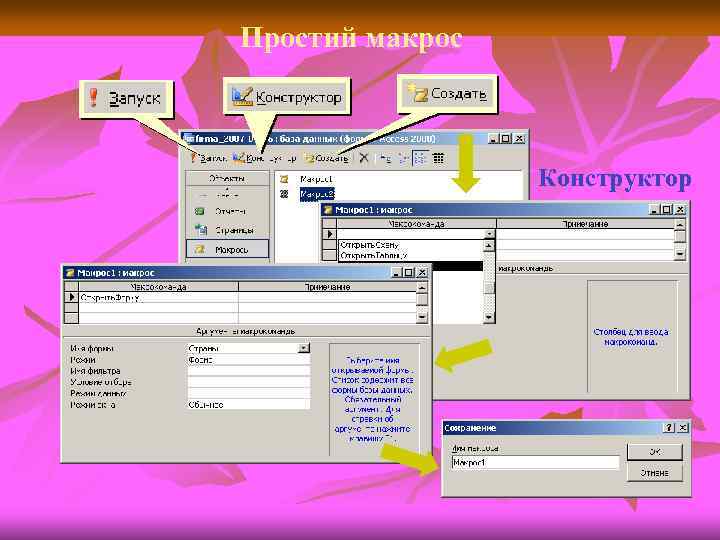This screenshot has width=720, height=540.
Task: Click Конструктор in the database window toolbar
Action: point(264,158)
